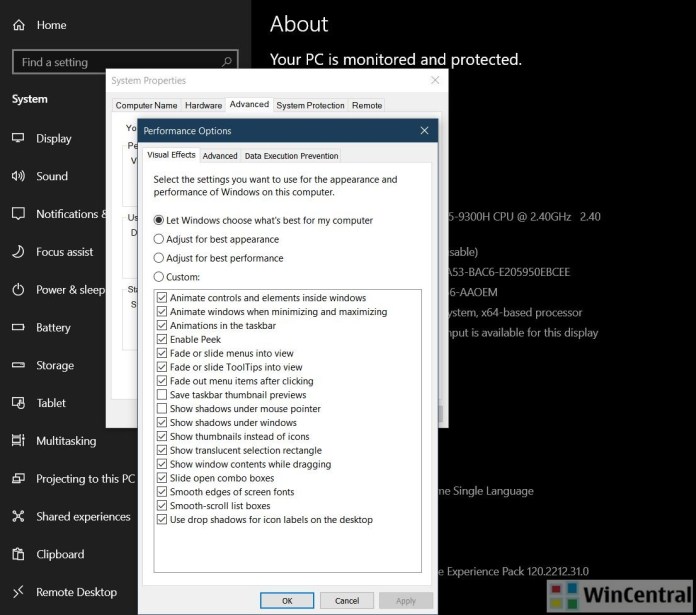Screen dimensions: 696x615
Task: Uncheck Show shadows under windows
Action: coord(162,422)
